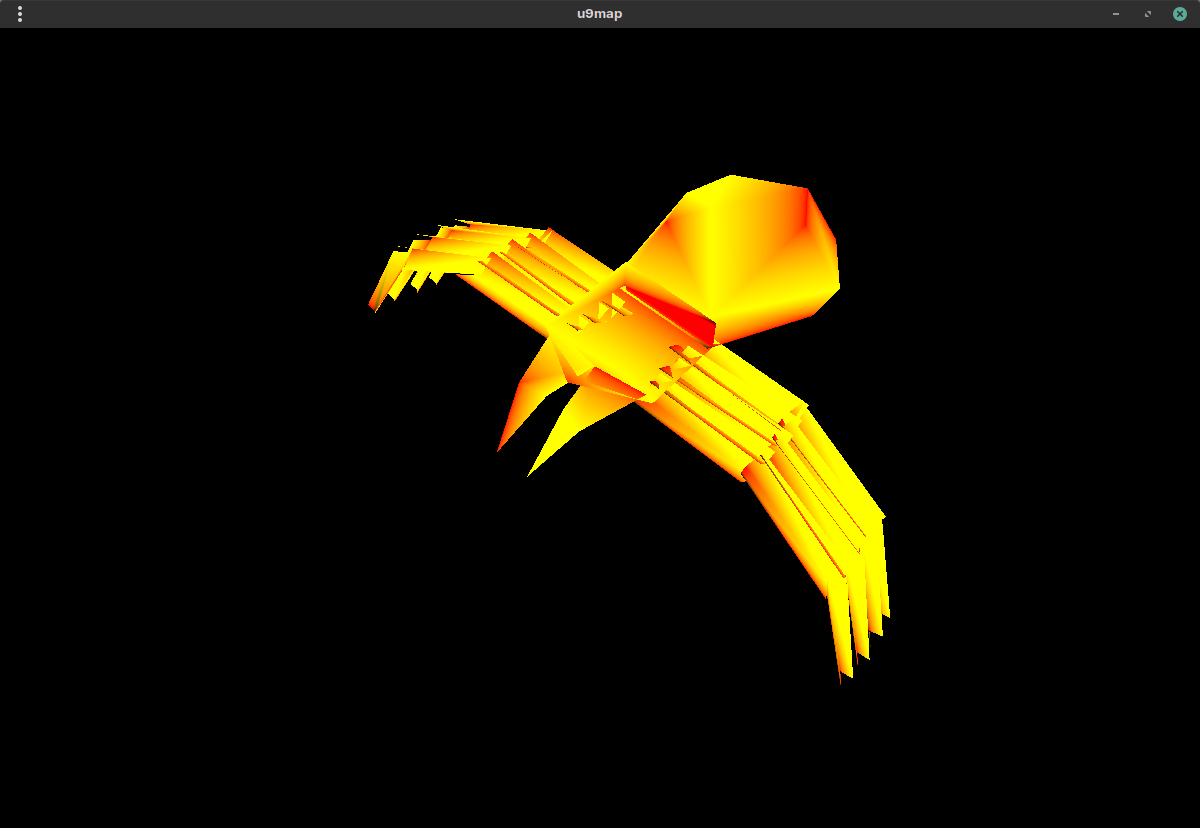Open the three-dot window menu
The image size is (1200, 828).
coord(20,14)
